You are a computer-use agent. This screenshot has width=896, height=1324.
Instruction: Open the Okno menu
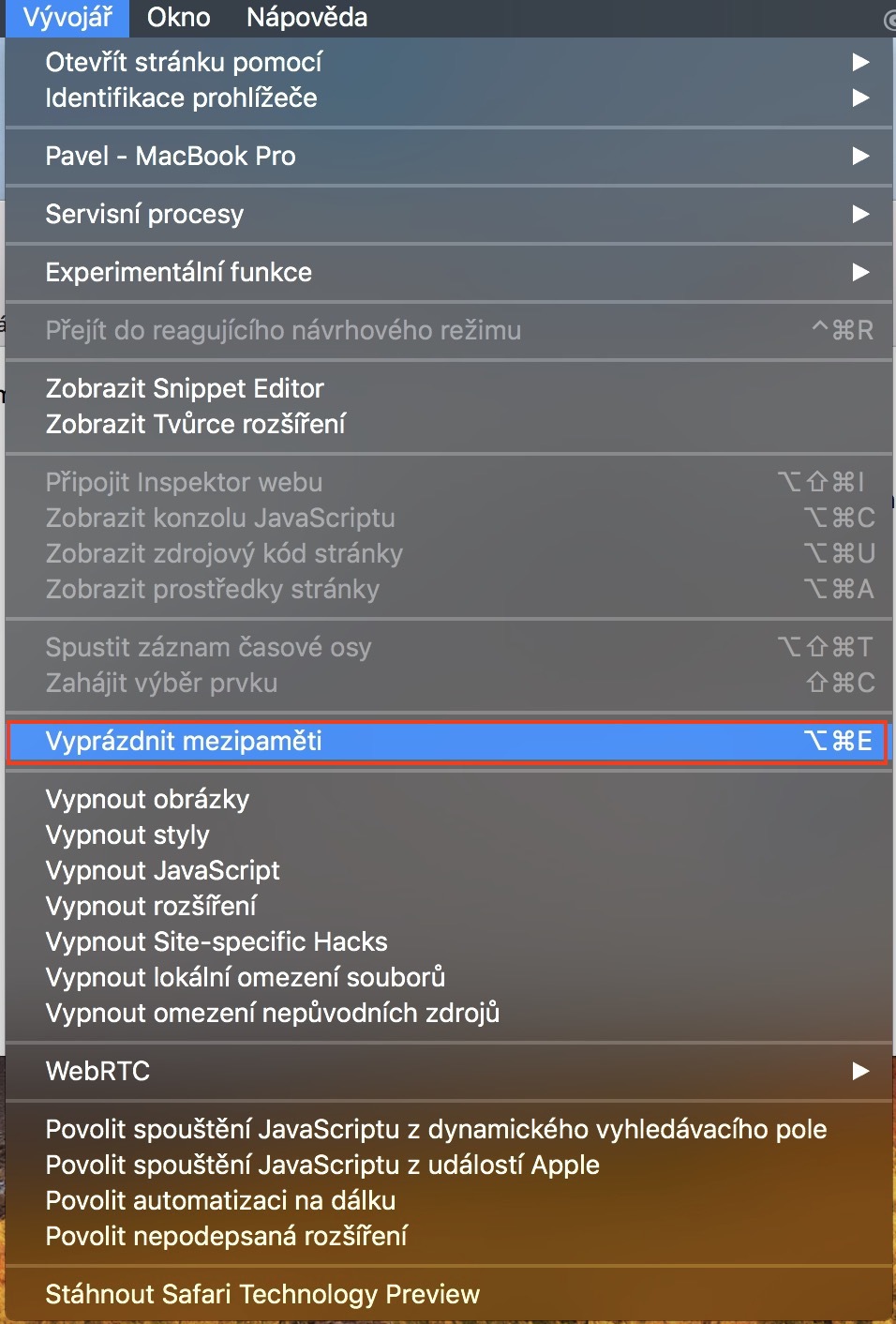point(178,17)
